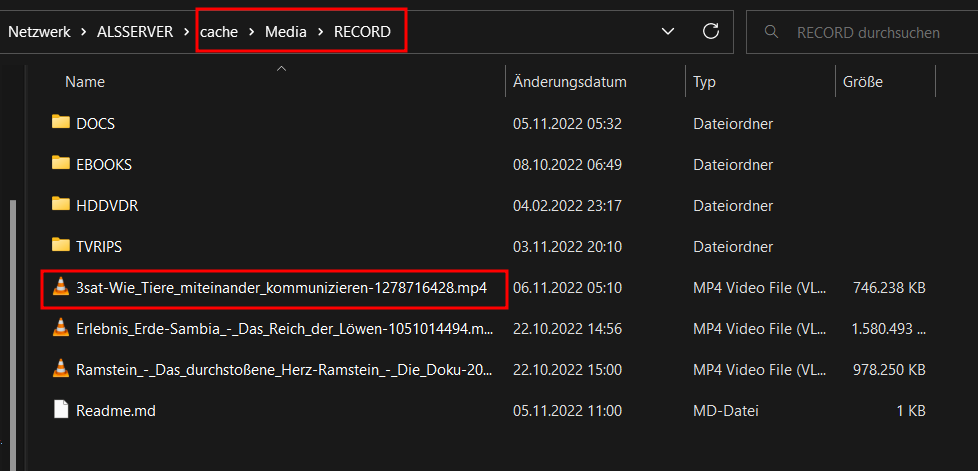Select Erlebnis_Erde-Sambia mp4 file name
Viewport: 978px width, 471px height.
tap(284, 329)
